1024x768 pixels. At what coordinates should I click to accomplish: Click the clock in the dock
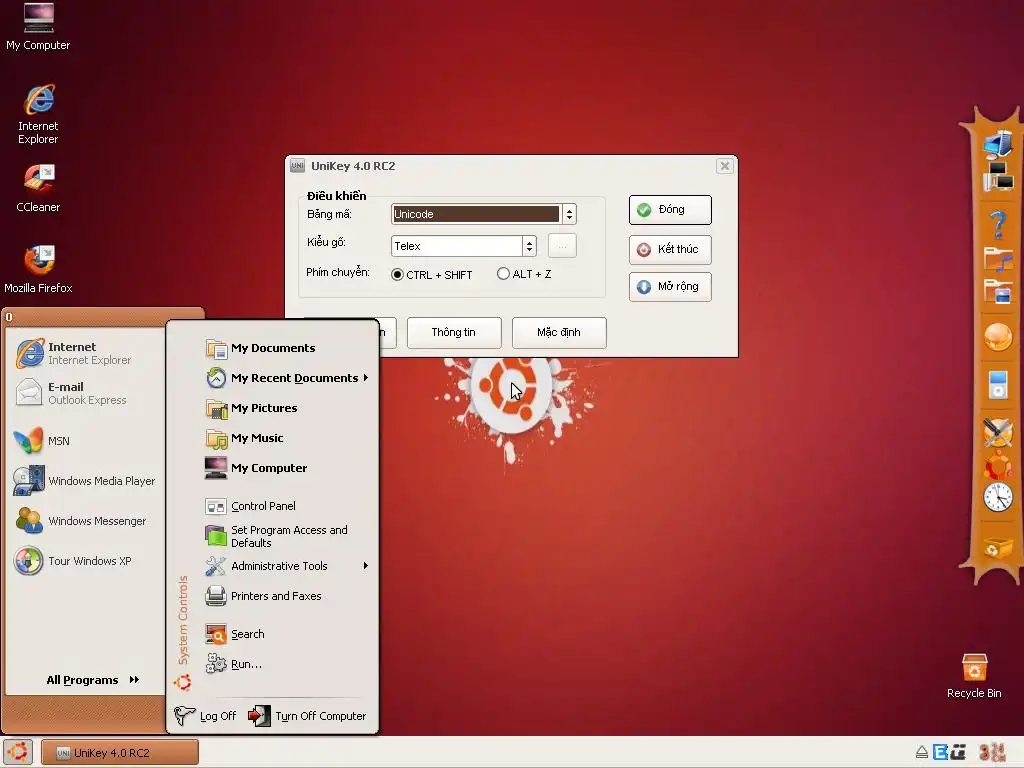(x=998, y=498)
